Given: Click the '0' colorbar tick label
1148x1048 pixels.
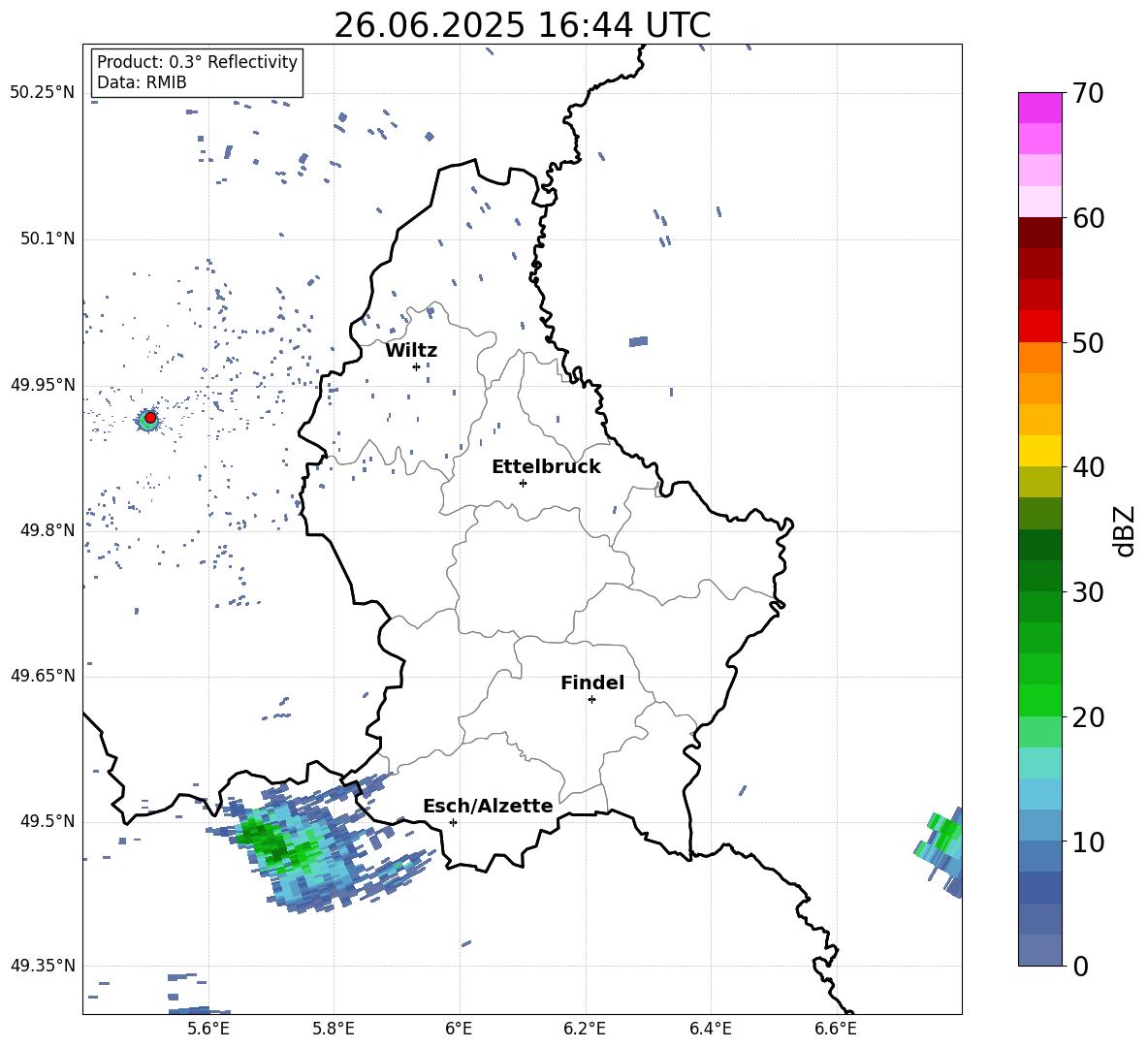Looking at the screenshot, I should tap(1080, 967).
